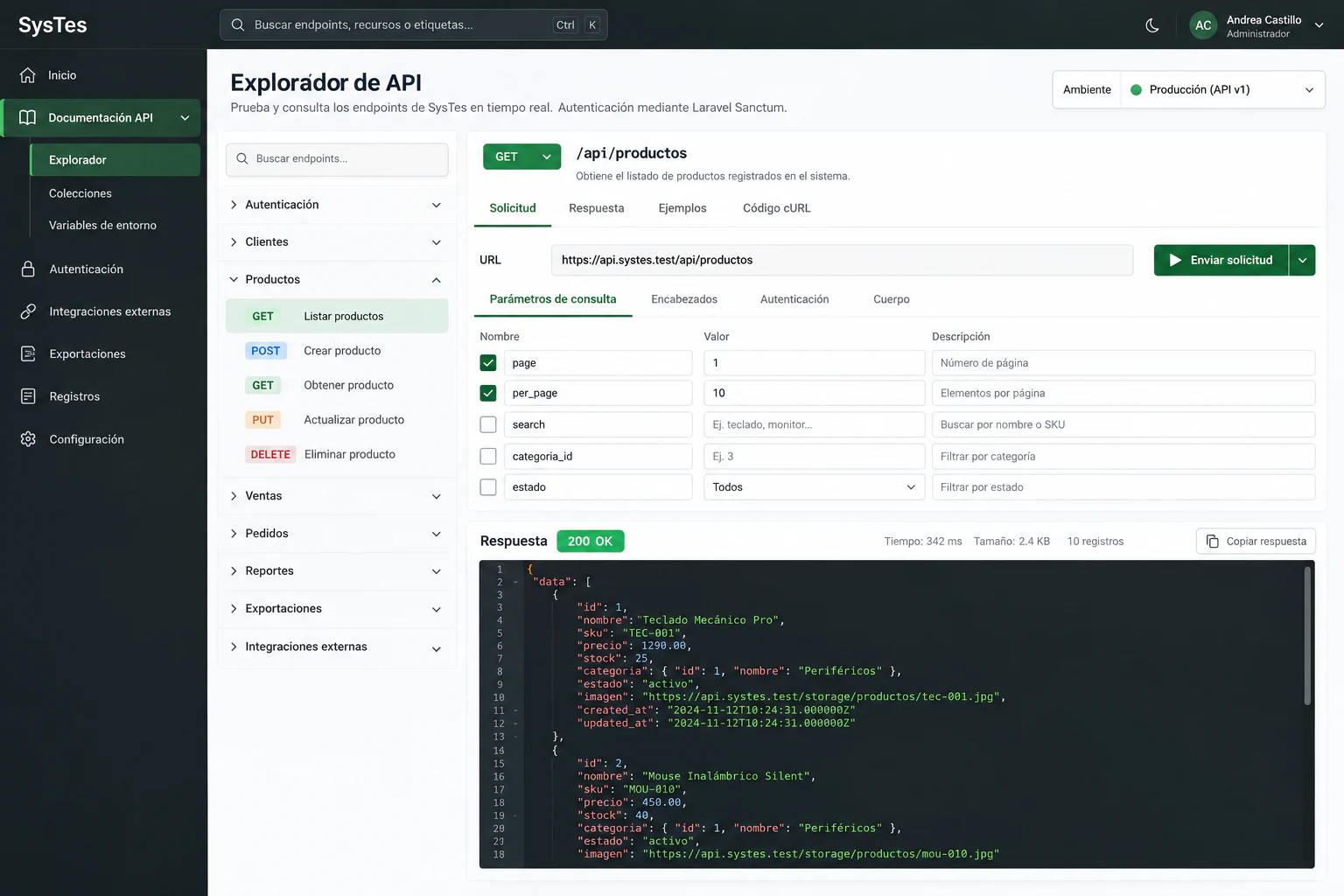Click the magnifier icon in endpoint search
Screen dimensions: 1344x896
pos(242,159)
